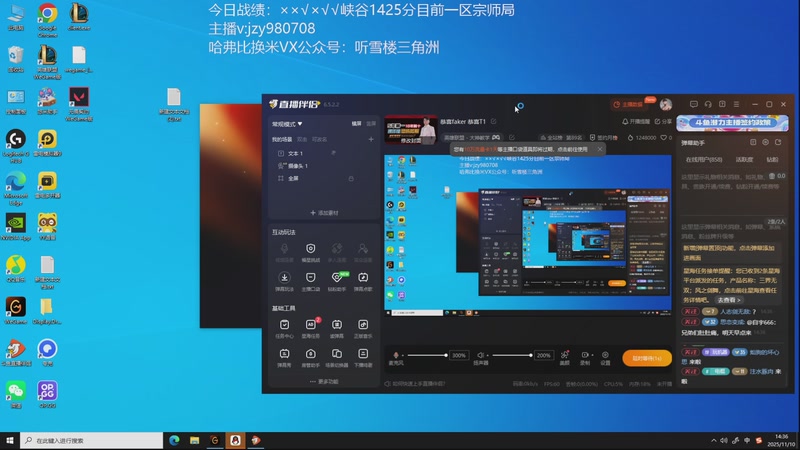This screenshot has height=450, width=800.
Task: Open the message icon in title bar
Action: tap(693, 104)
